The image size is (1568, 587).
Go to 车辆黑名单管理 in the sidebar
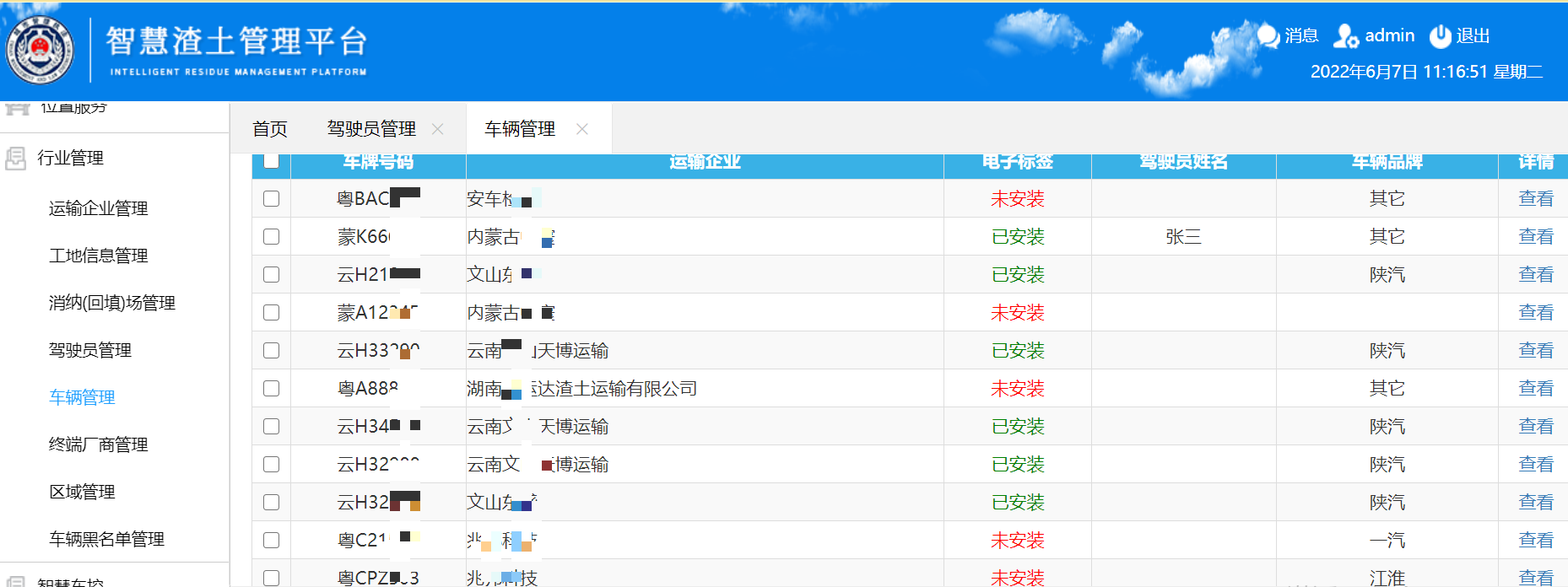[x=106, y=539]
